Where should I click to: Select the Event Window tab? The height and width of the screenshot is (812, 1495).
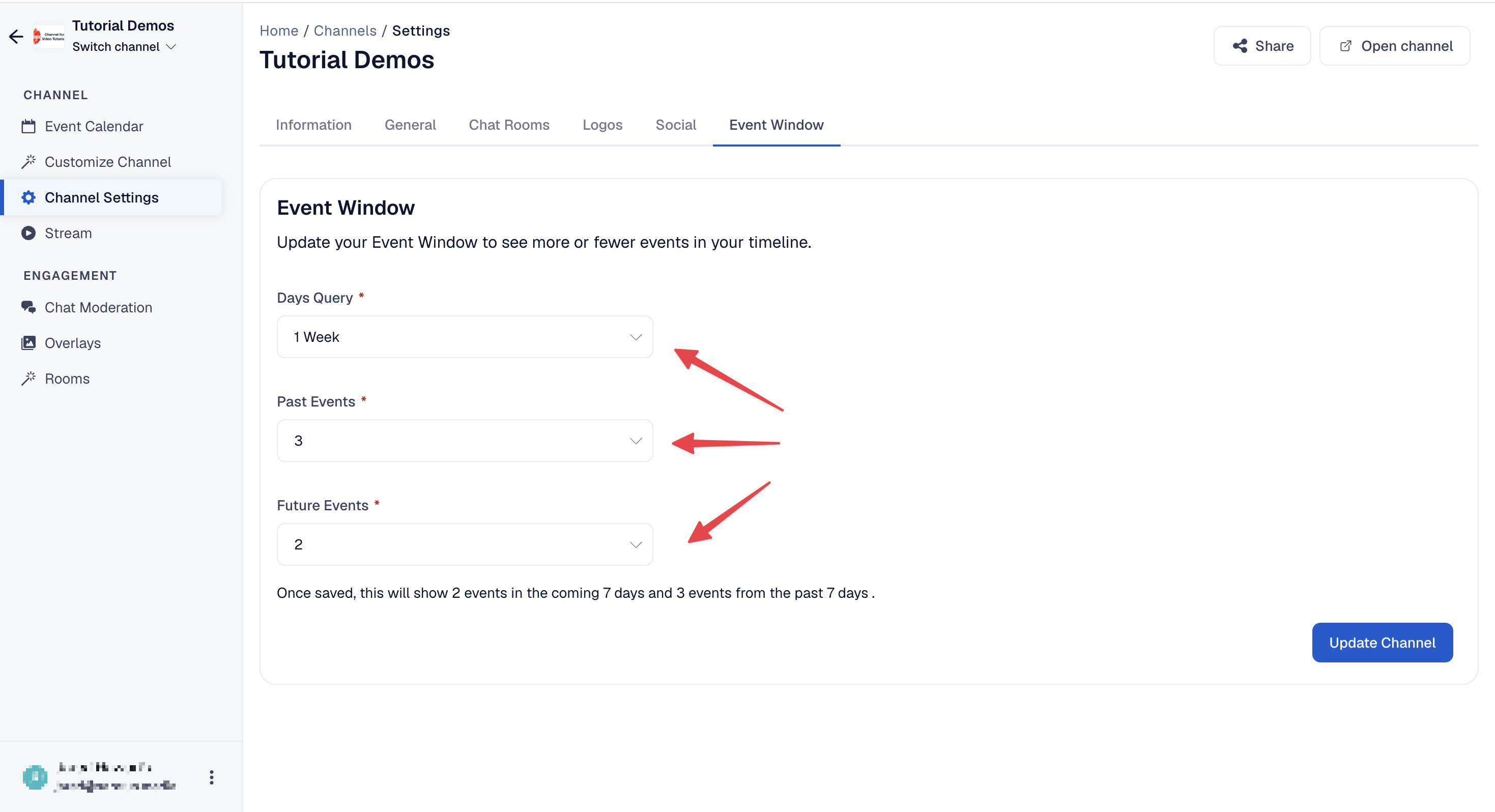click(x=776, y=125)
